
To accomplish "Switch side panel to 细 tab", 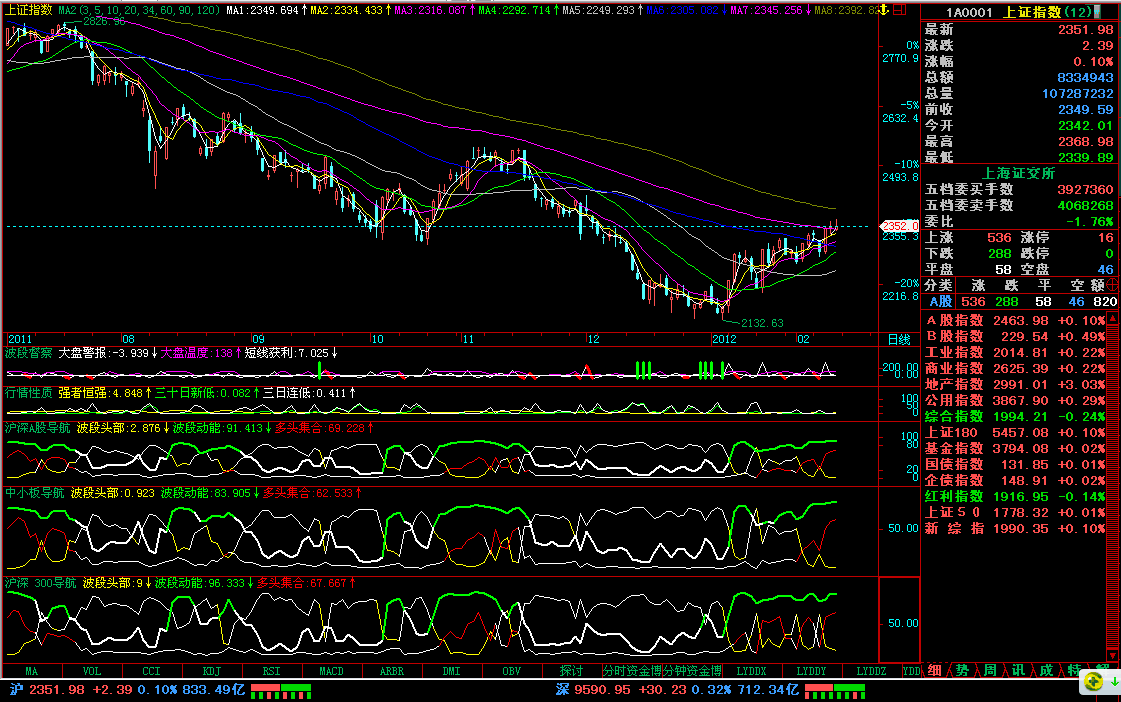I will (934, 671).
